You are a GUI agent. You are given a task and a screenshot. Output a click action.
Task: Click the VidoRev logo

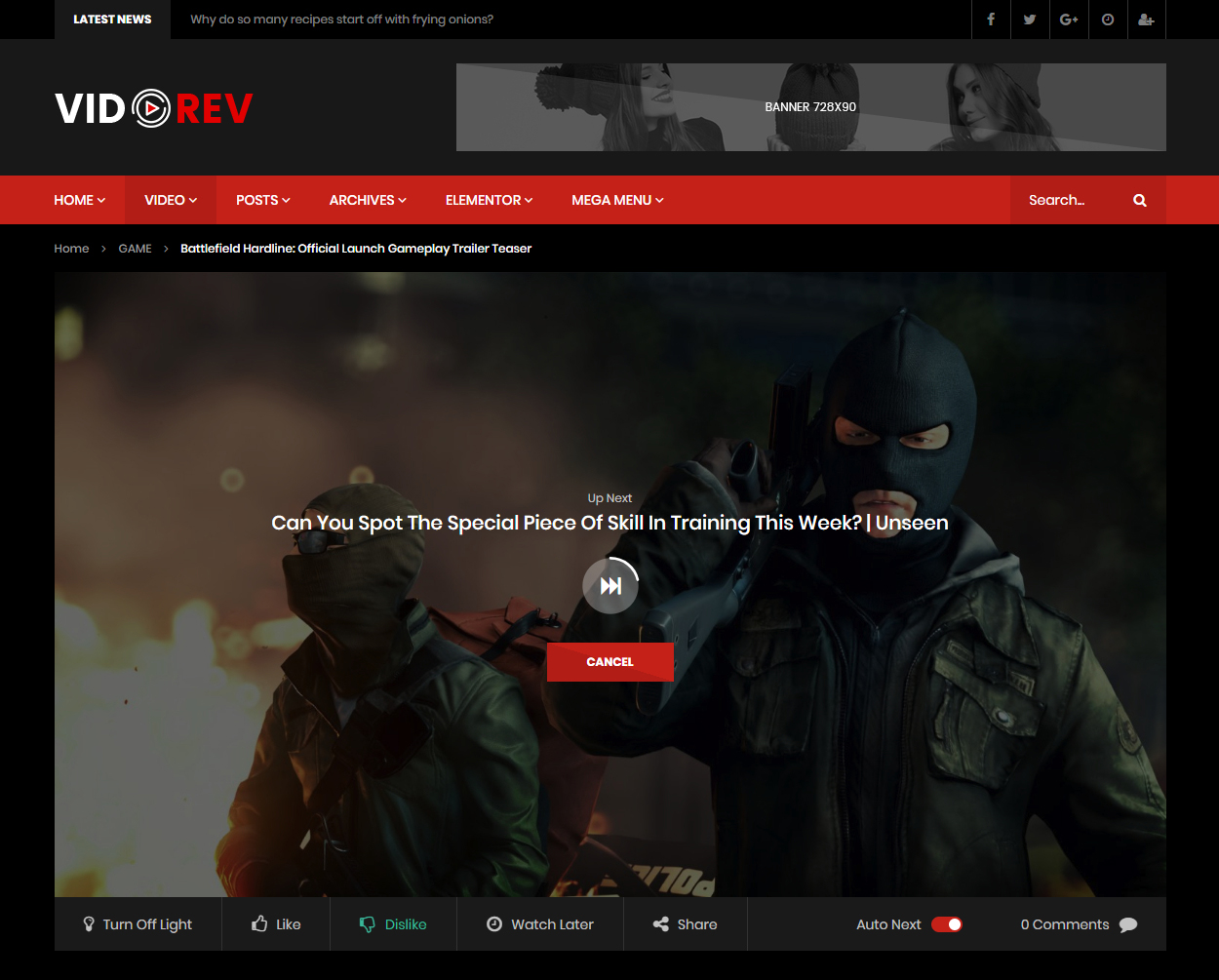(154, 108)
